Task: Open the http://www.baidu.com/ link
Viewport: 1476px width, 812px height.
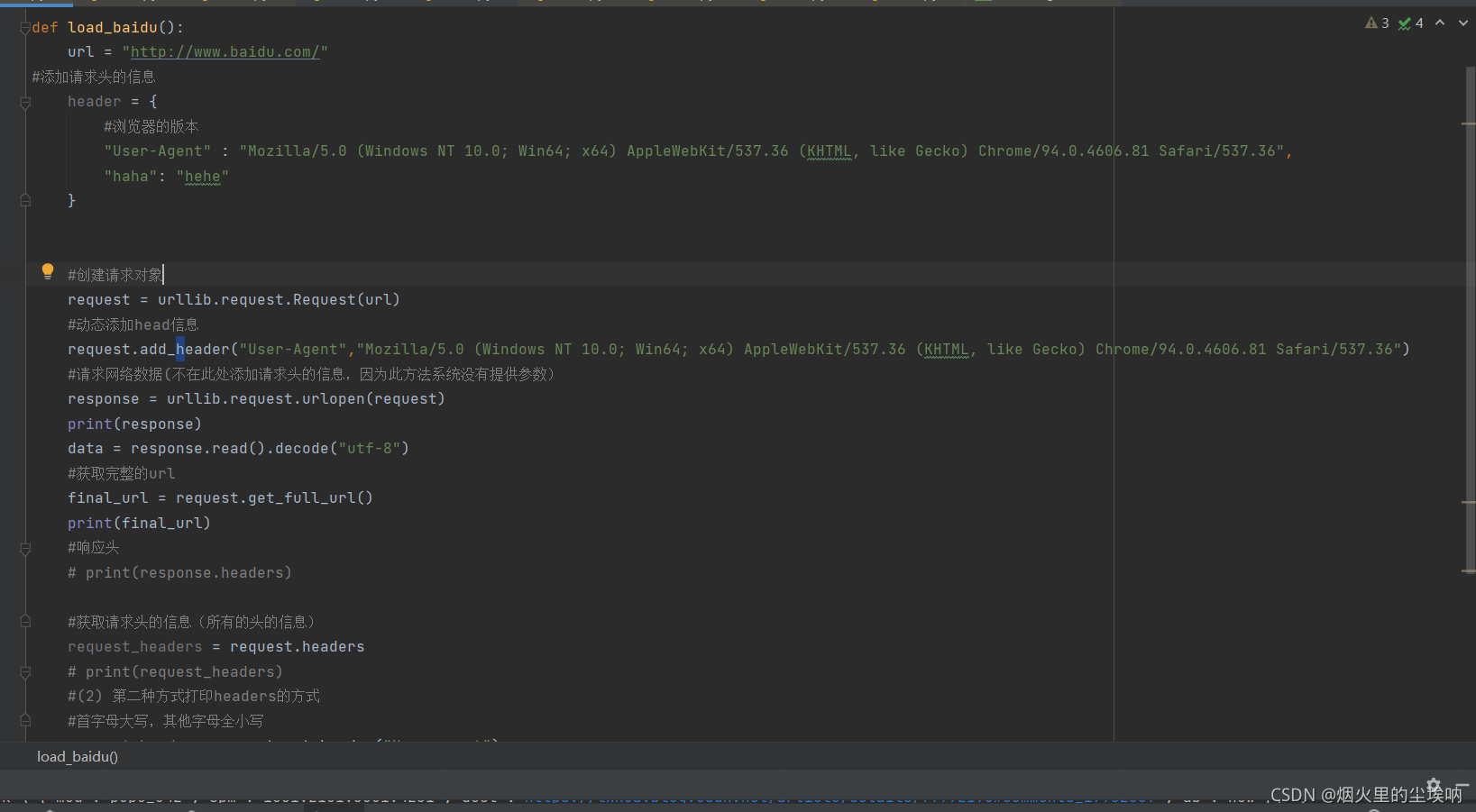Action: pos(225,52)
